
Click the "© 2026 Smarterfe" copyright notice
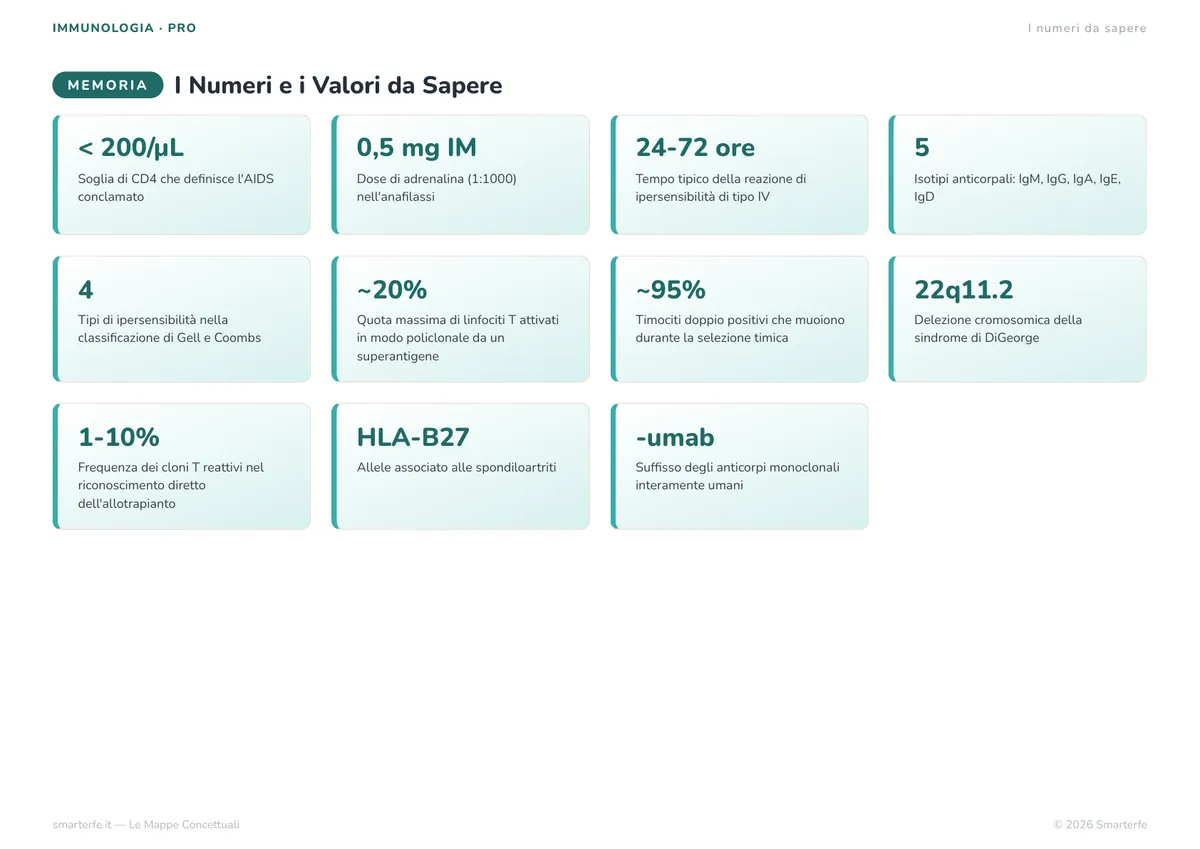[x=1100, y=825]
